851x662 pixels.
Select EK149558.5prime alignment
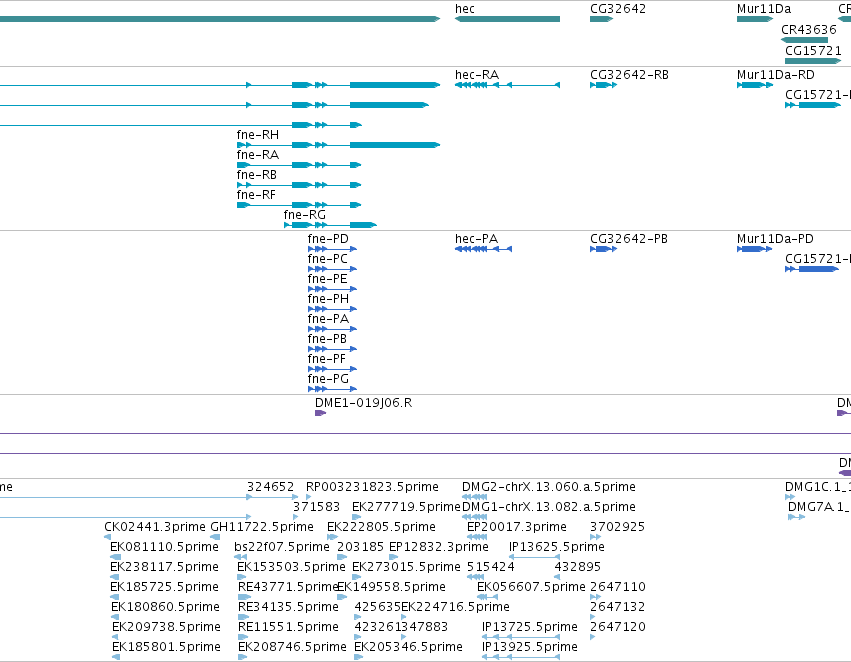[x=341, y=597]
